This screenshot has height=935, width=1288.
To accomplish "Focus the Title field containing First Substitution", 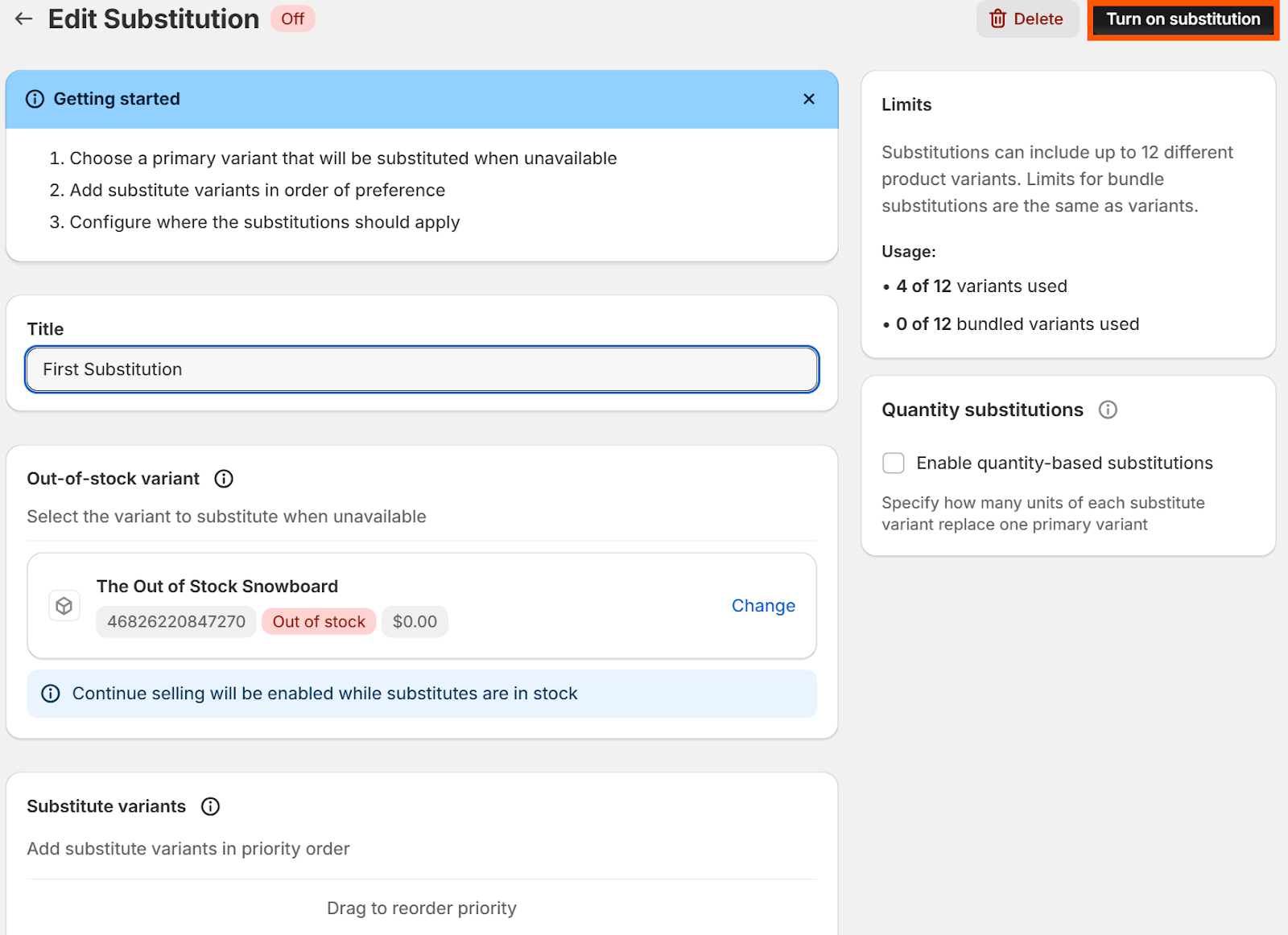I will click(422, 369).
